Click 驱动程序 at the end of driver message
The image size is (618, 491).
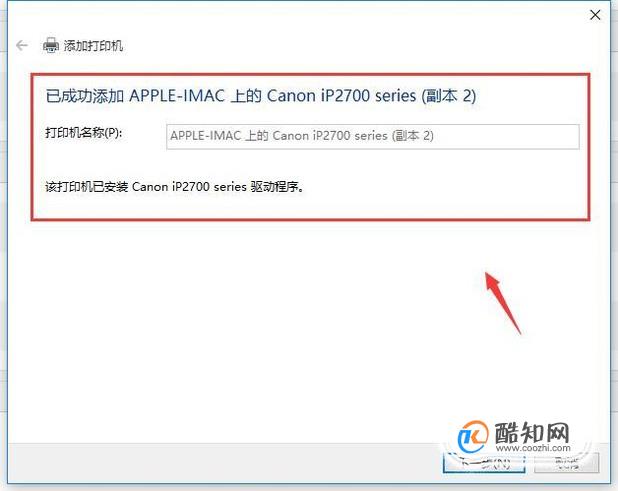click(274, 186)
